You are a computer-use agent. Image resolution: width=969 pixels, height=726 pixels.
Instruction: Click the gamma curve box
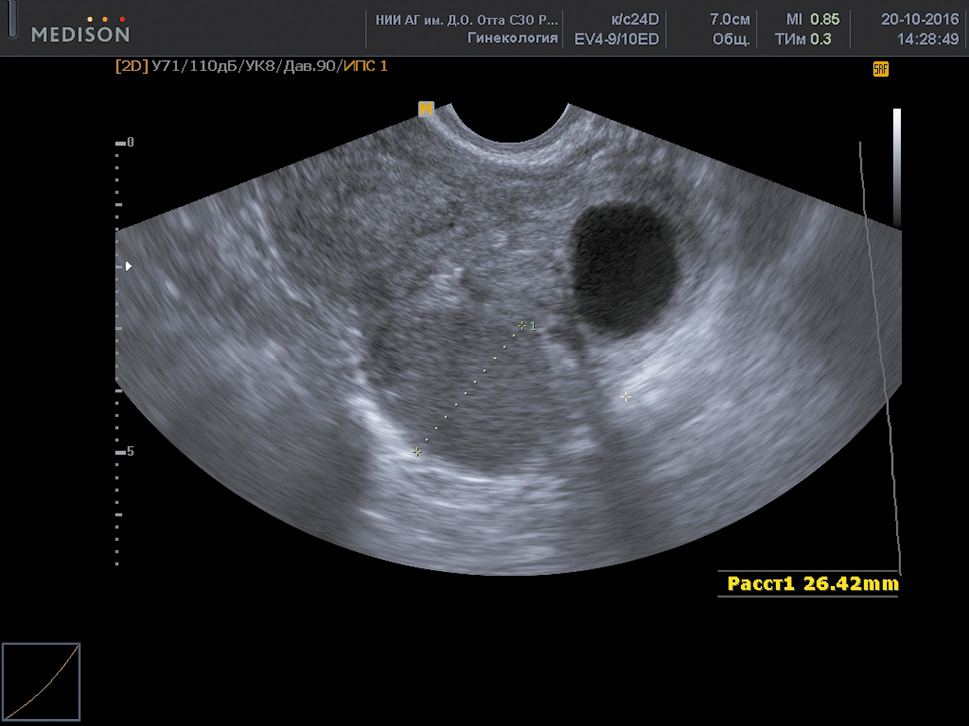point(41,683)
